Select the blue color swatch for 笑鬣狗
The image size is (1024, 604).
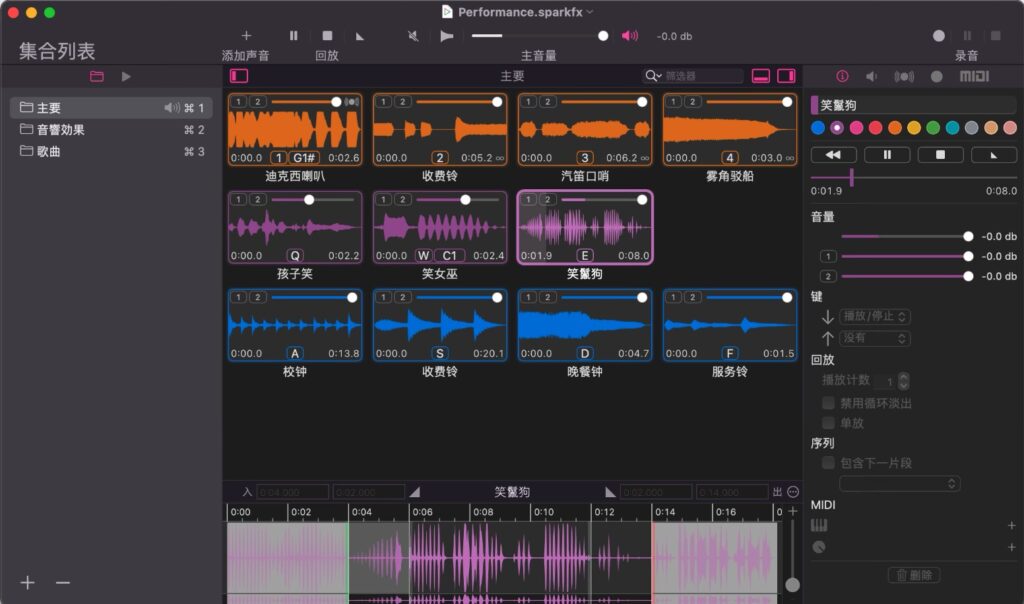click(x=818, y=127)
